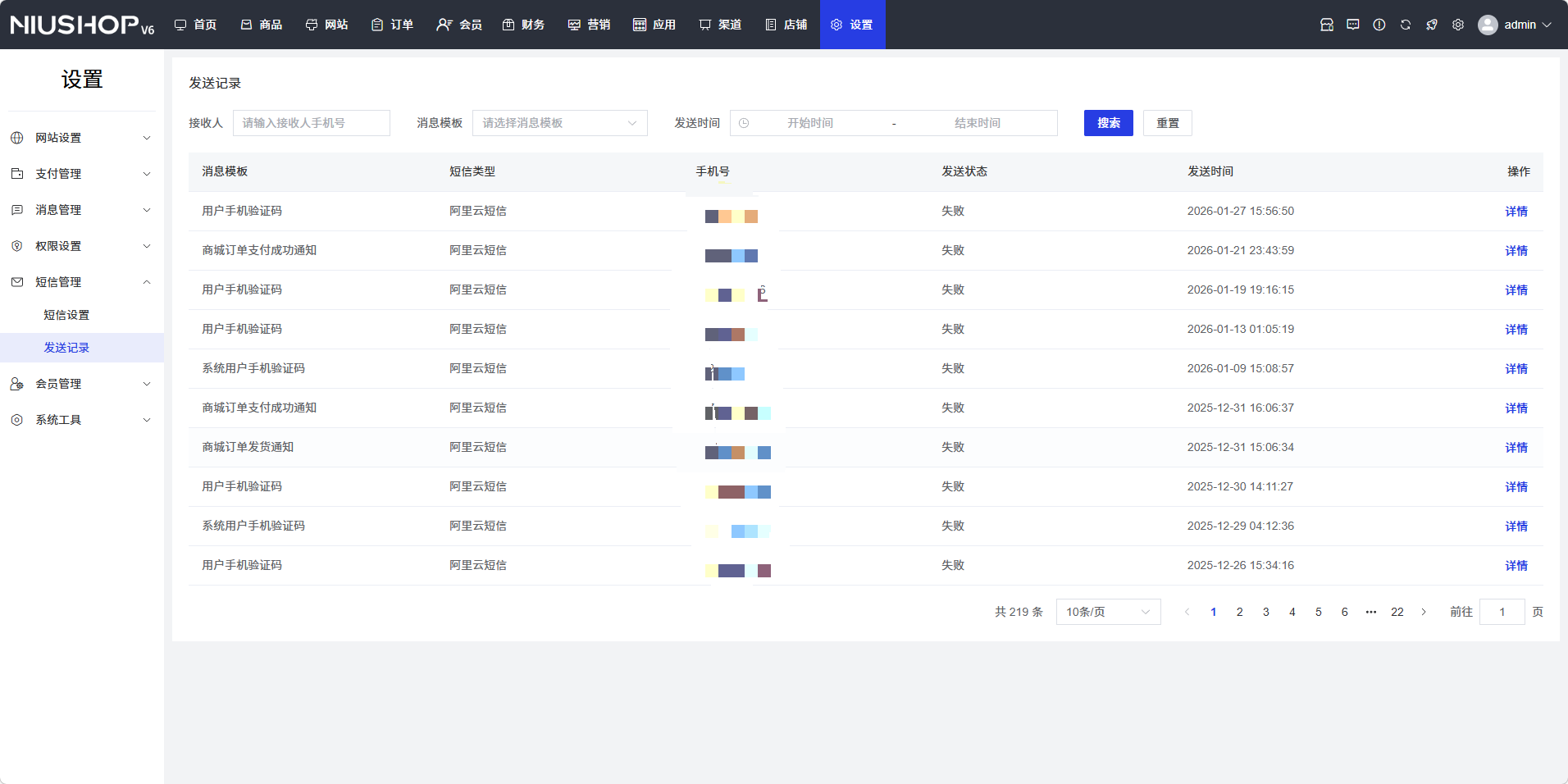Screen dimensions: 1568x784
Task: Select 短信设置 in the sidebar
Action: tap(66, 315)
